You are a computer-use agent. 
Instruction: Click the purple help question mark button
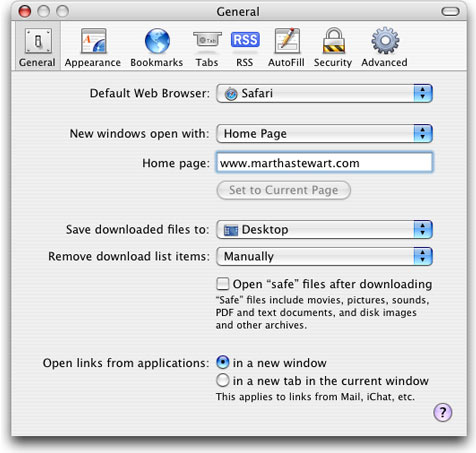[442, 412]
